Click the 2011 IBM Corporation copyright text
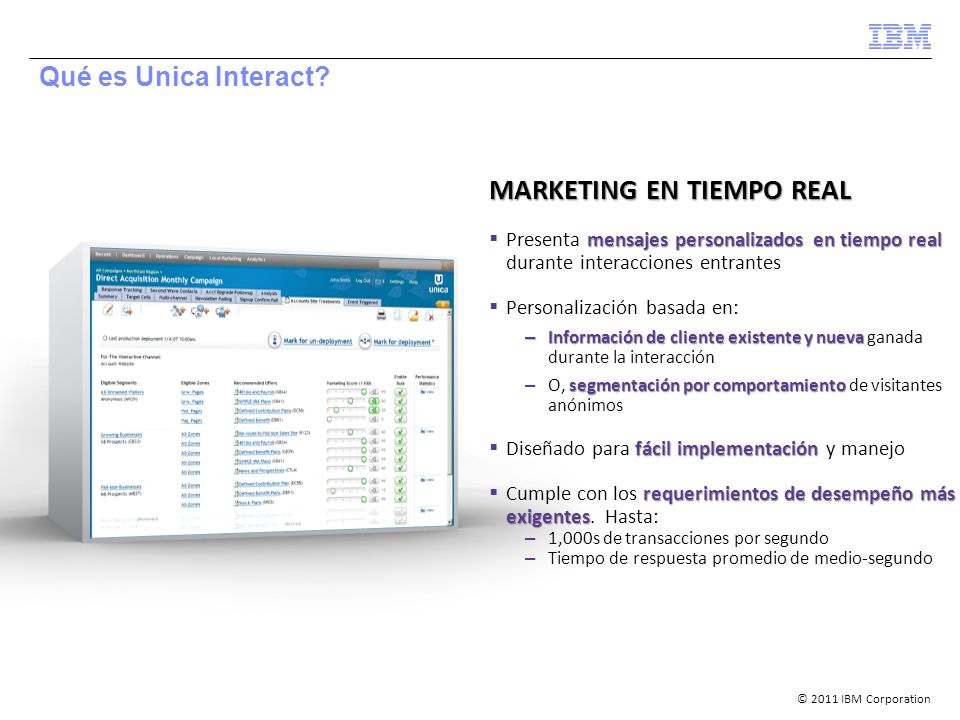 [864, 699]
